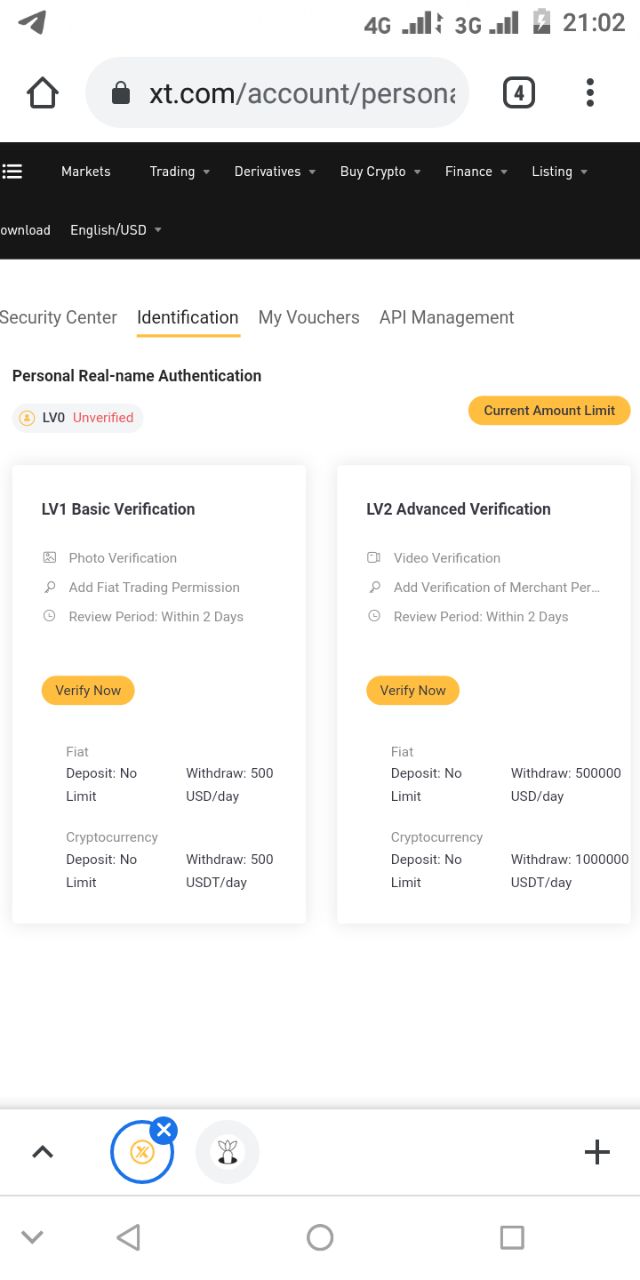Expand the Derivatives dropdown menu
The height and width of the screenshot is (1280, 640).
click(x=275, y=171)
